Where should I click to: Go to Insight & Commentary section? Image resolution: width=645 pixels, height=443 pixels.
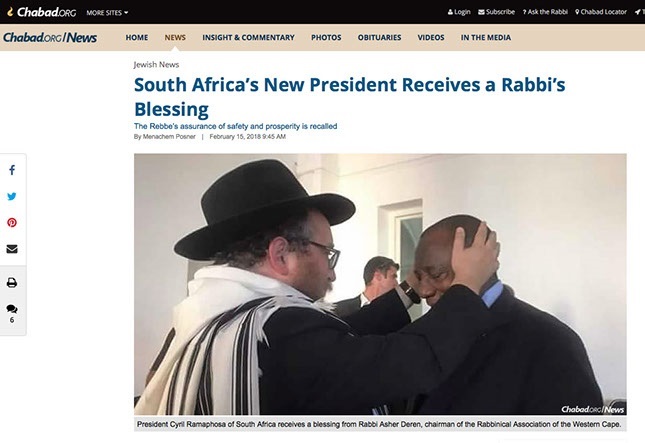tap(248, 37)
